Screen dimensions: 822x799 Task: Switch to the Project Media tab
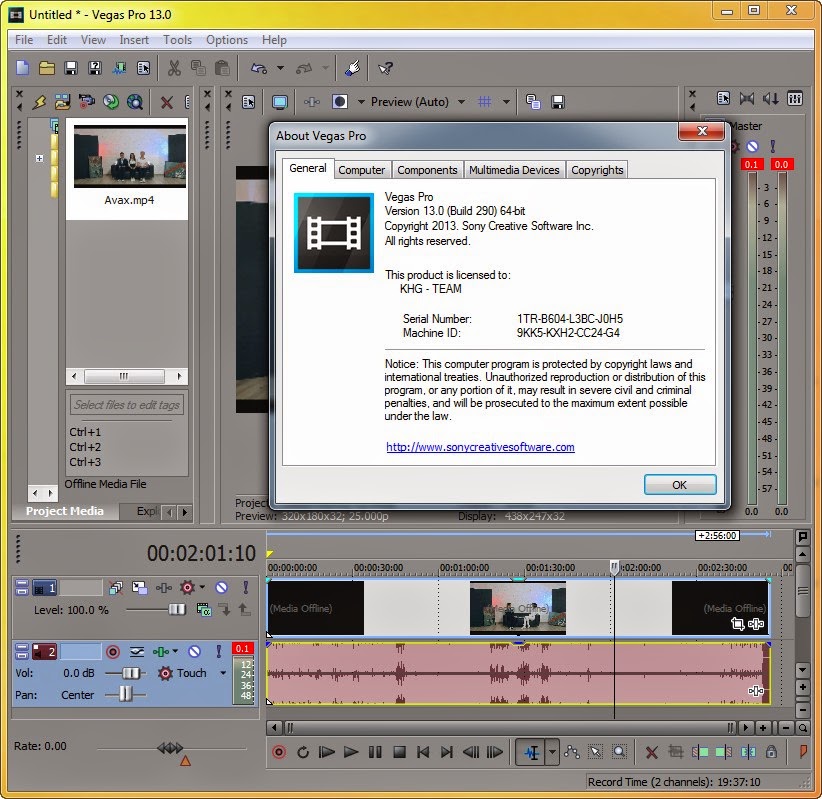(64, 511)
